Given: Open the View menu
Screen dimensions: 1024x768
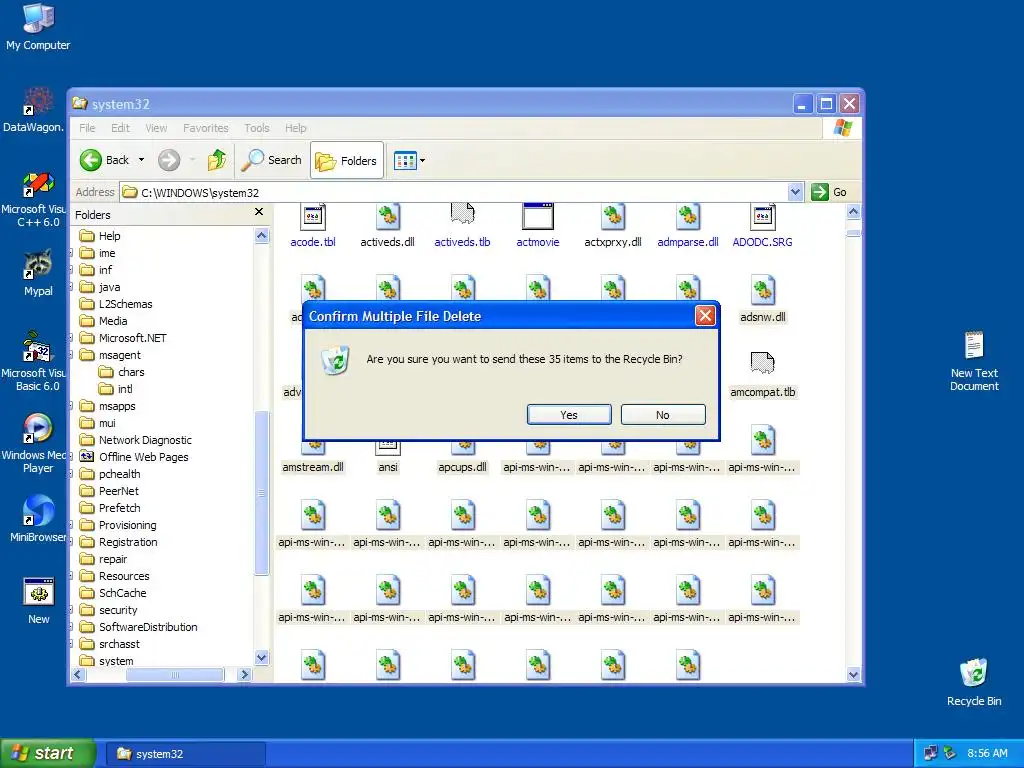Looking at the screenshot, I should click(156, 128).
